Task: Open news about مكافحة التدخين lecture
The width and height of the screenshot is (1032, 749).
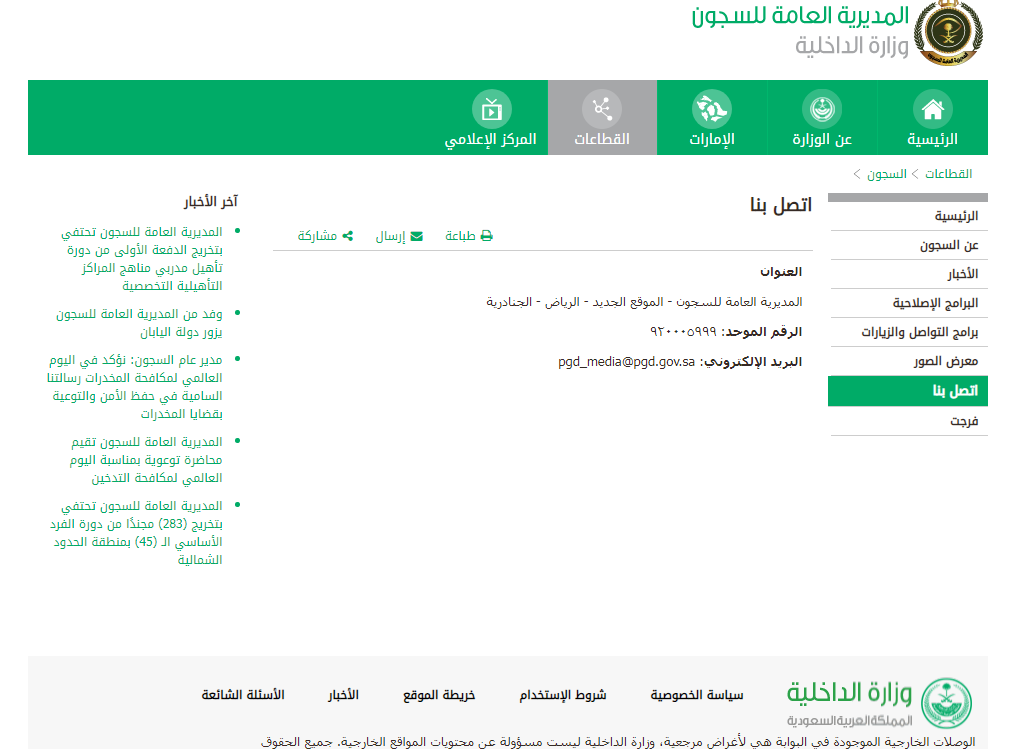Action: pos(145,459)
